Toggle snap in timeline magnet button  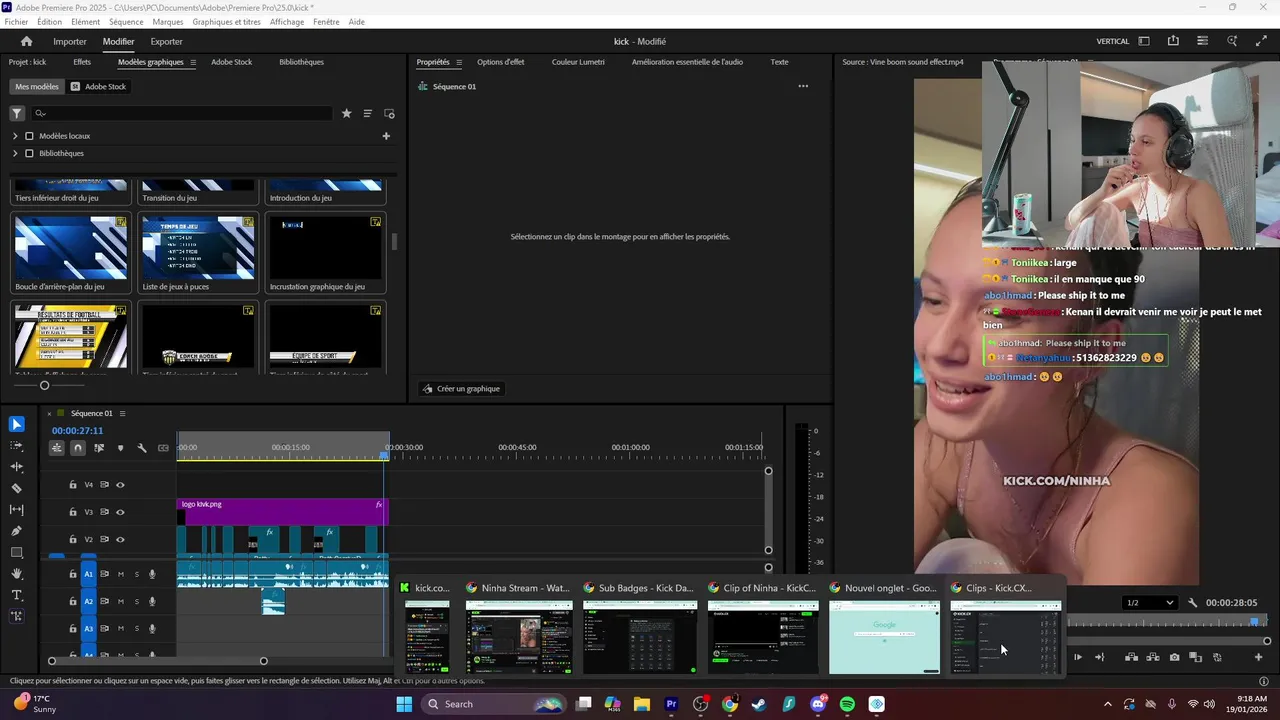78,448
